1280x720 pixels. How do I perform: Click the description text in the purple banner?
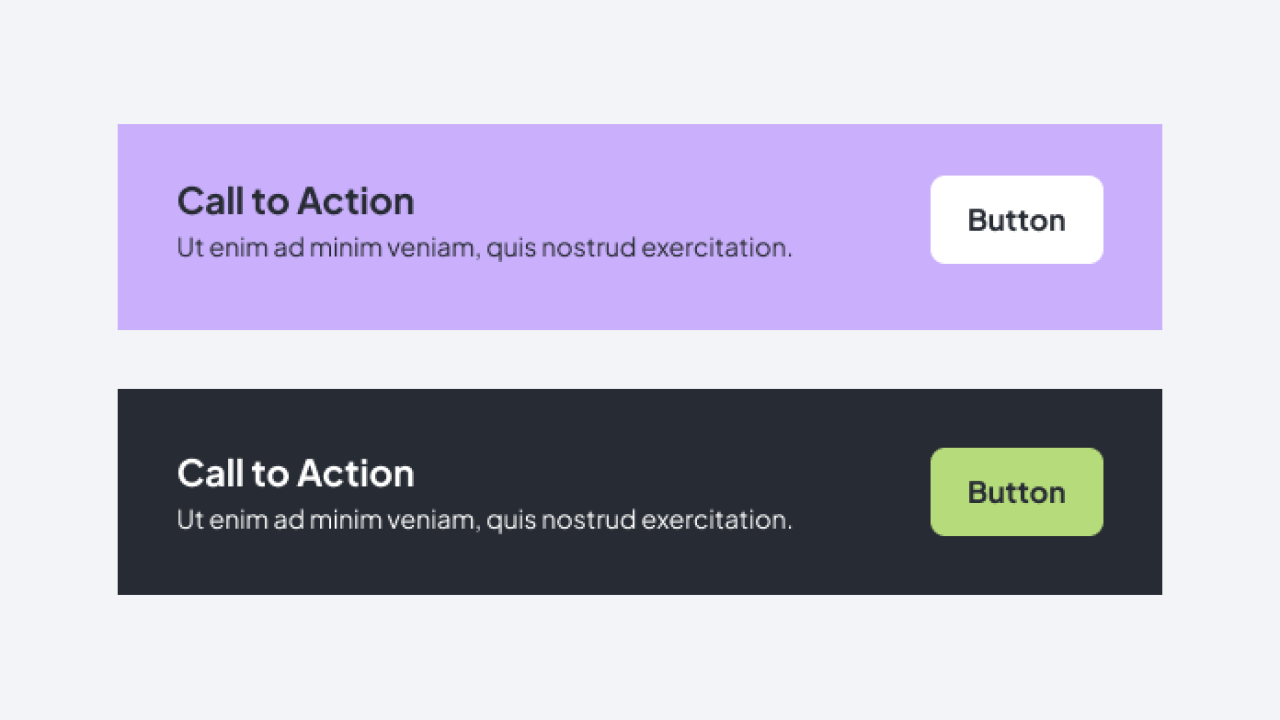tap(484, 248)
